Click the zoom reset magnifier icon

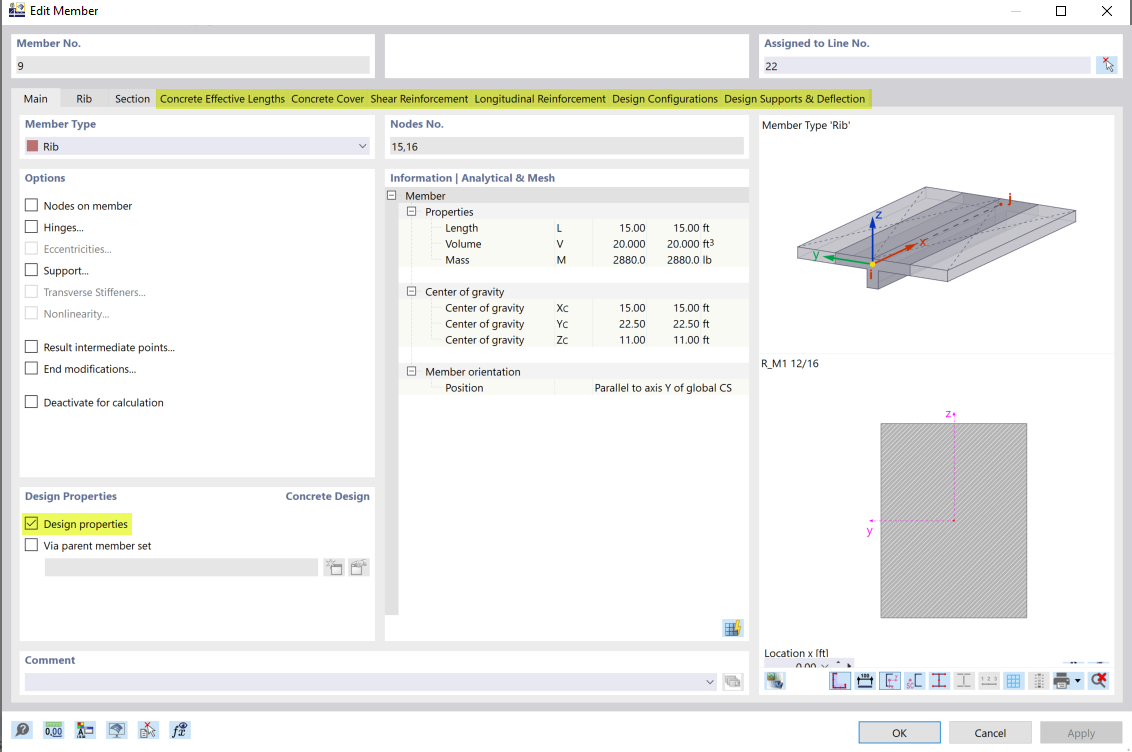pyautogui.click(x=1098, y=680)
